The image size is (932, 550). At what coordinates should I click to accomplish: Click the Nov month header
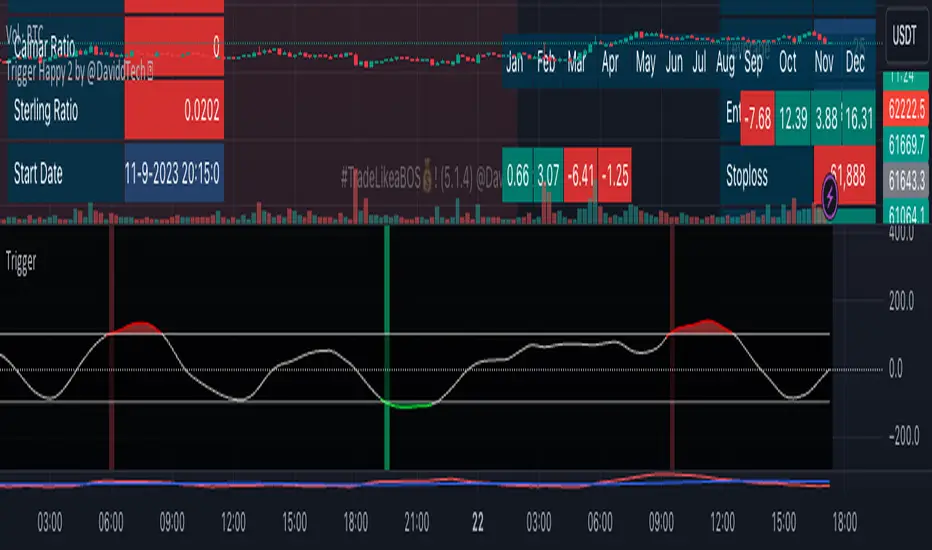[x=824, y=62]
